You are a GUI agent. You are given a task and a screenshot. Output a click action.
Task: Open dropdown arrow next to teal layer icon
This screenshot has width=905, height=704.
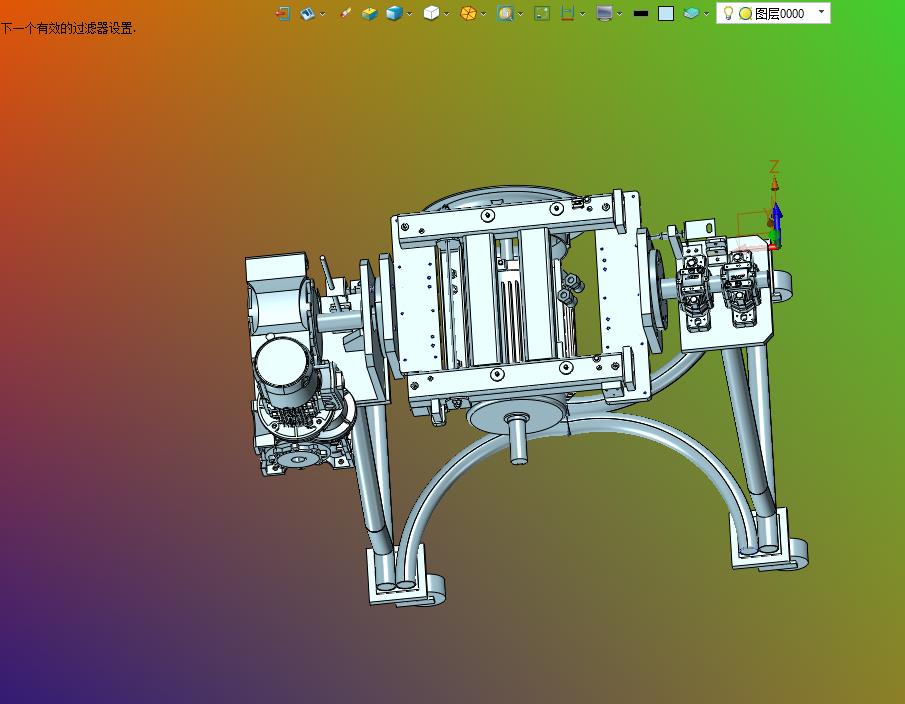[x=706, y=14]
